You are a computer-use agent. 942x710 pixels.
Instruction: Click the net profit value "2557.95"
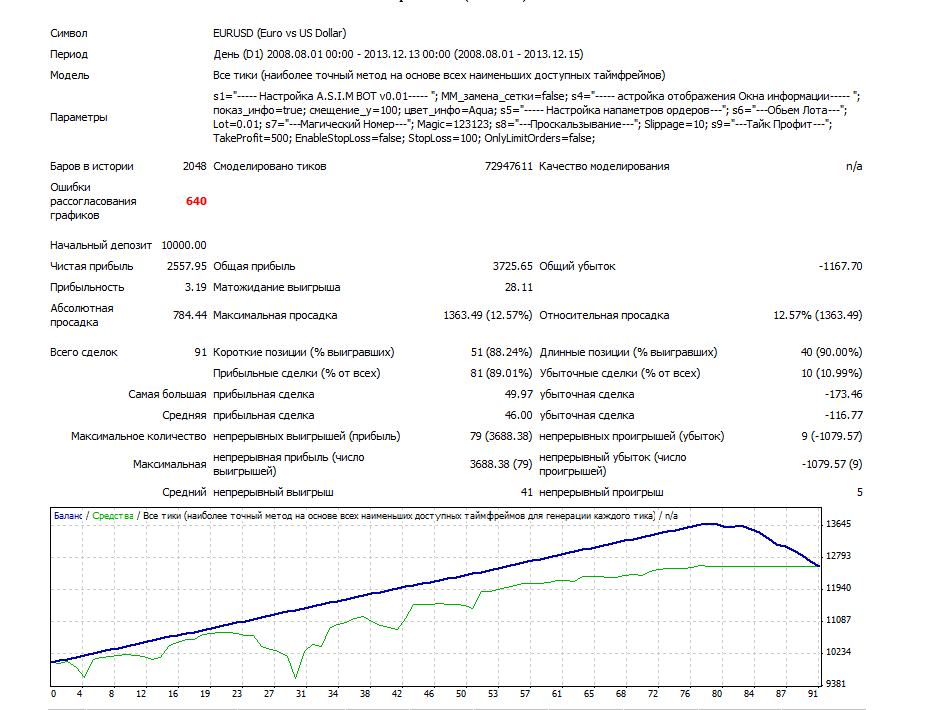pos(187,266)
